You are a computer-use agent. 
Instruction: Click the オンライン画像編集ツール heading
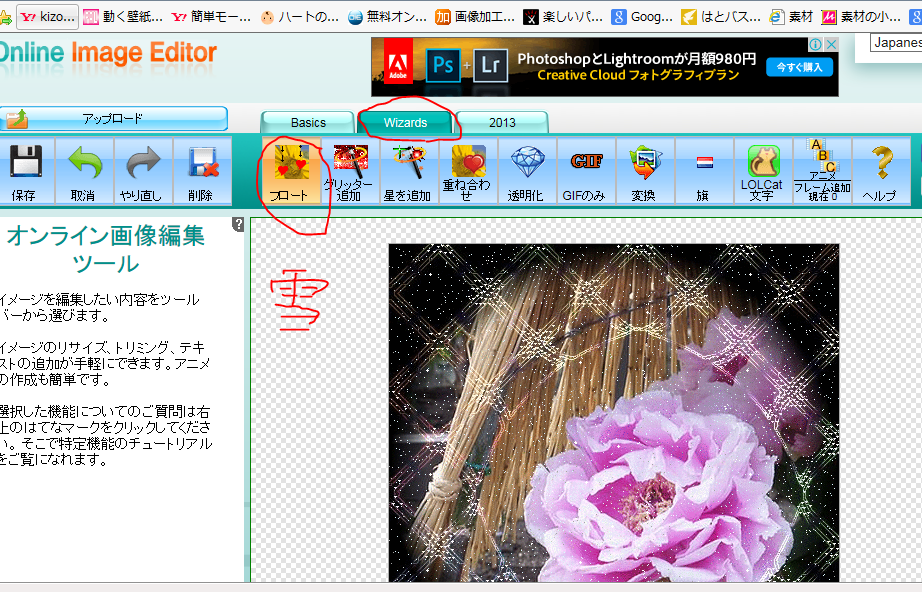(x=105, y=249)
